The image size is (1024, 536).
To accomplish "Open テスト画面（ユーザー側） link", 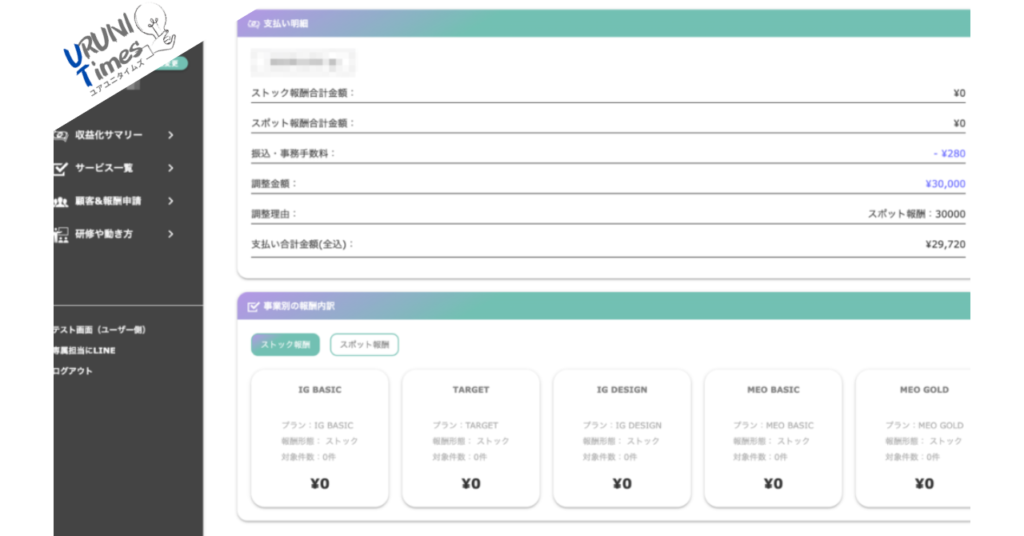I will (100, 329).
